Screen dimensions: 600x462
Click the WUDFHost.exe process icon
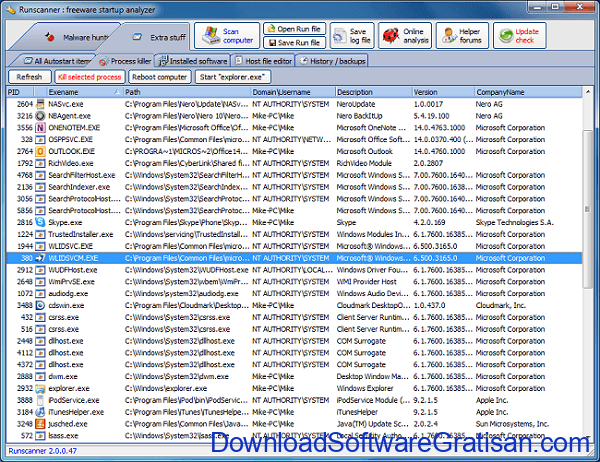[x=40, y=270]
